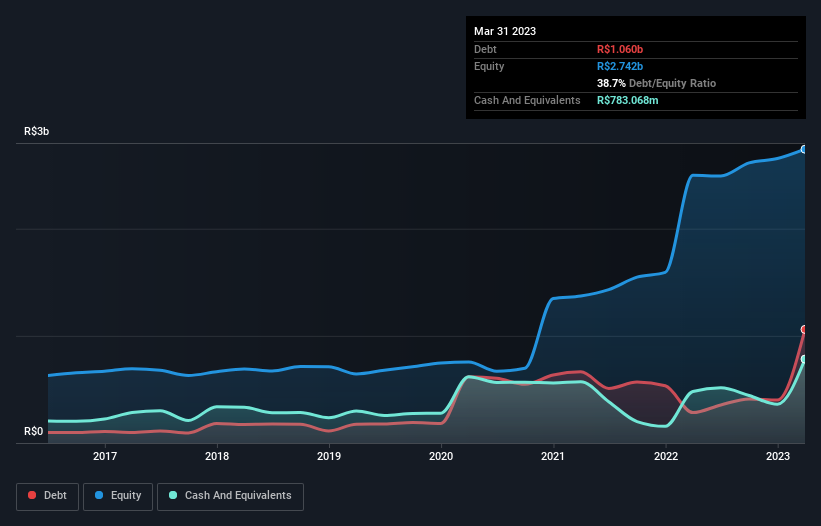Toggle the Equity series legend button

[118, 496]
